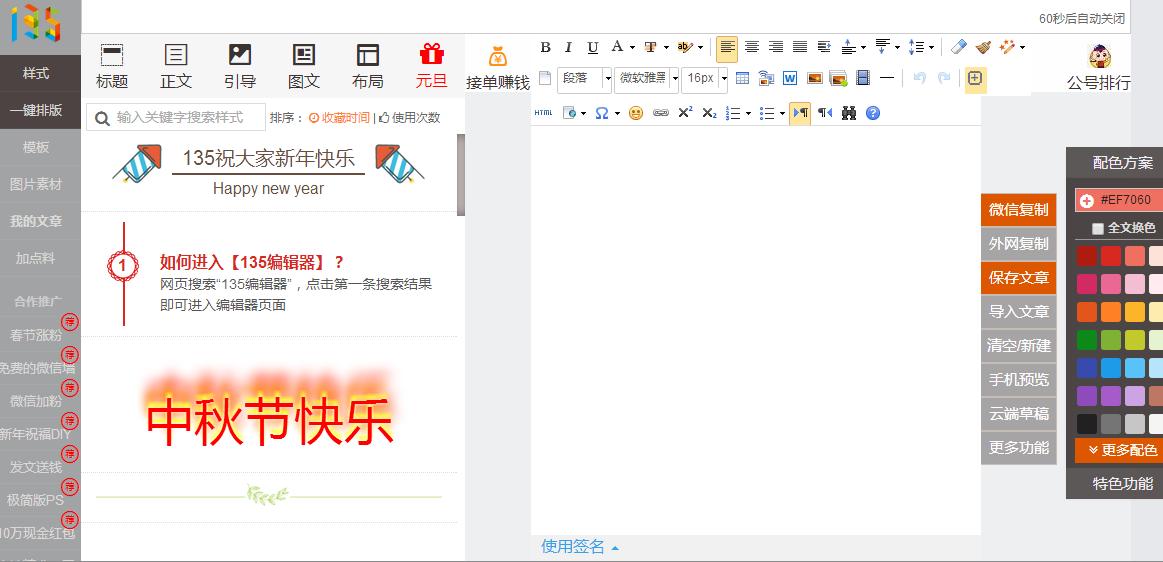1163x562 pixels.
Task: Open 图片素材 in left sidebar
Action: pyautogui.click(x=36, y=185)
